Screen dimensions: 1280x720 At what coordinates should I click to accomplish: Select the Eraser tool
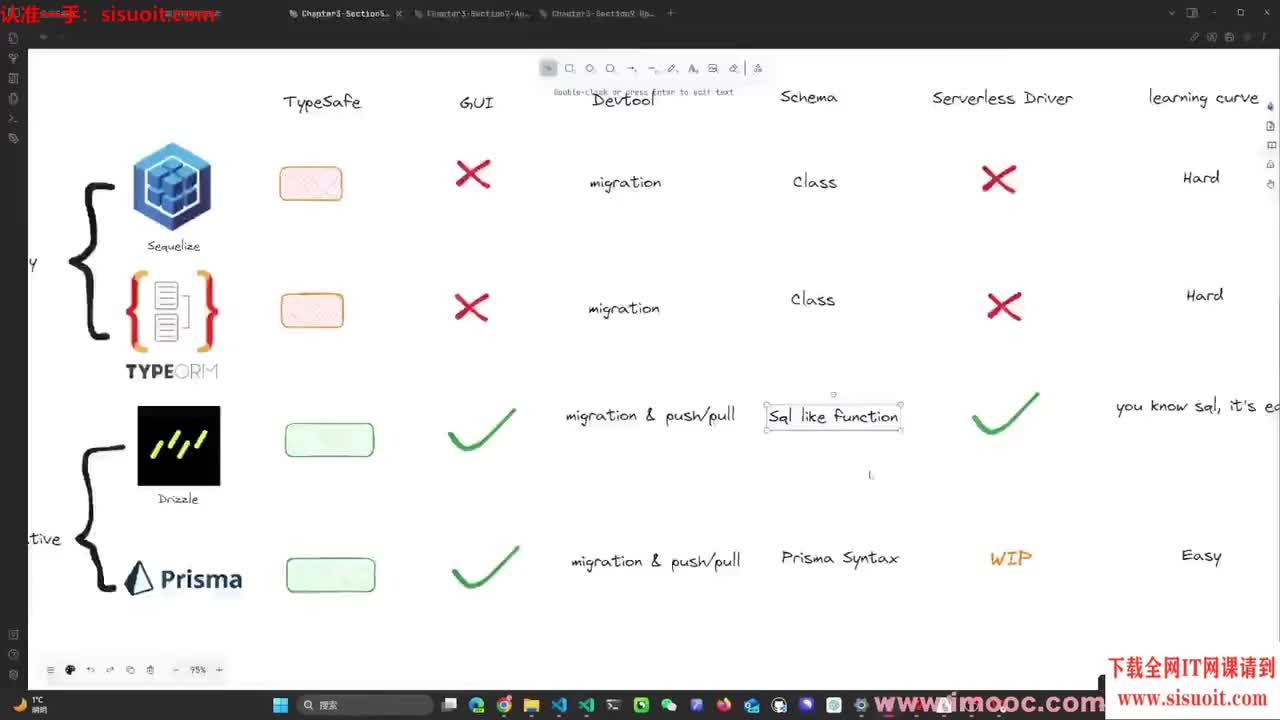[733, 68]
